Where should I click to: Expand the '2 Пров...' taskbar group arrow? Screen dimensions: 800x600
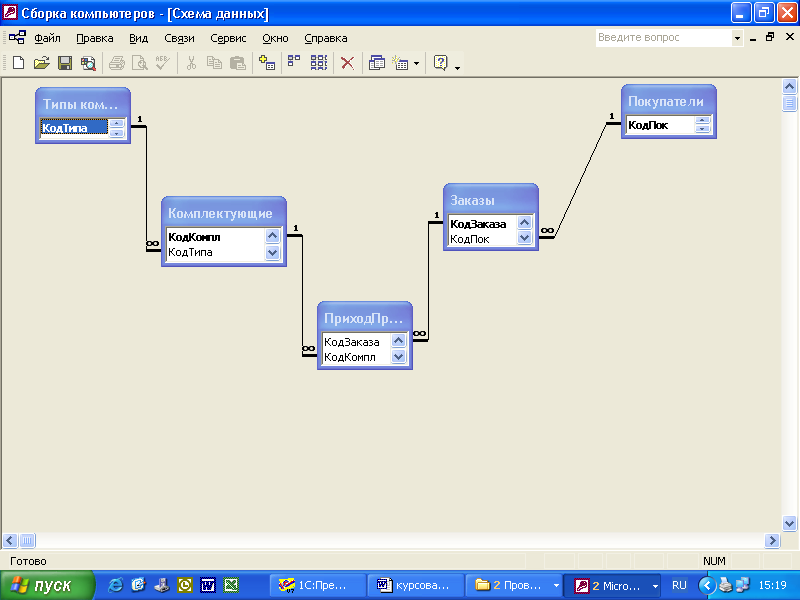click(x=556, y=586)
